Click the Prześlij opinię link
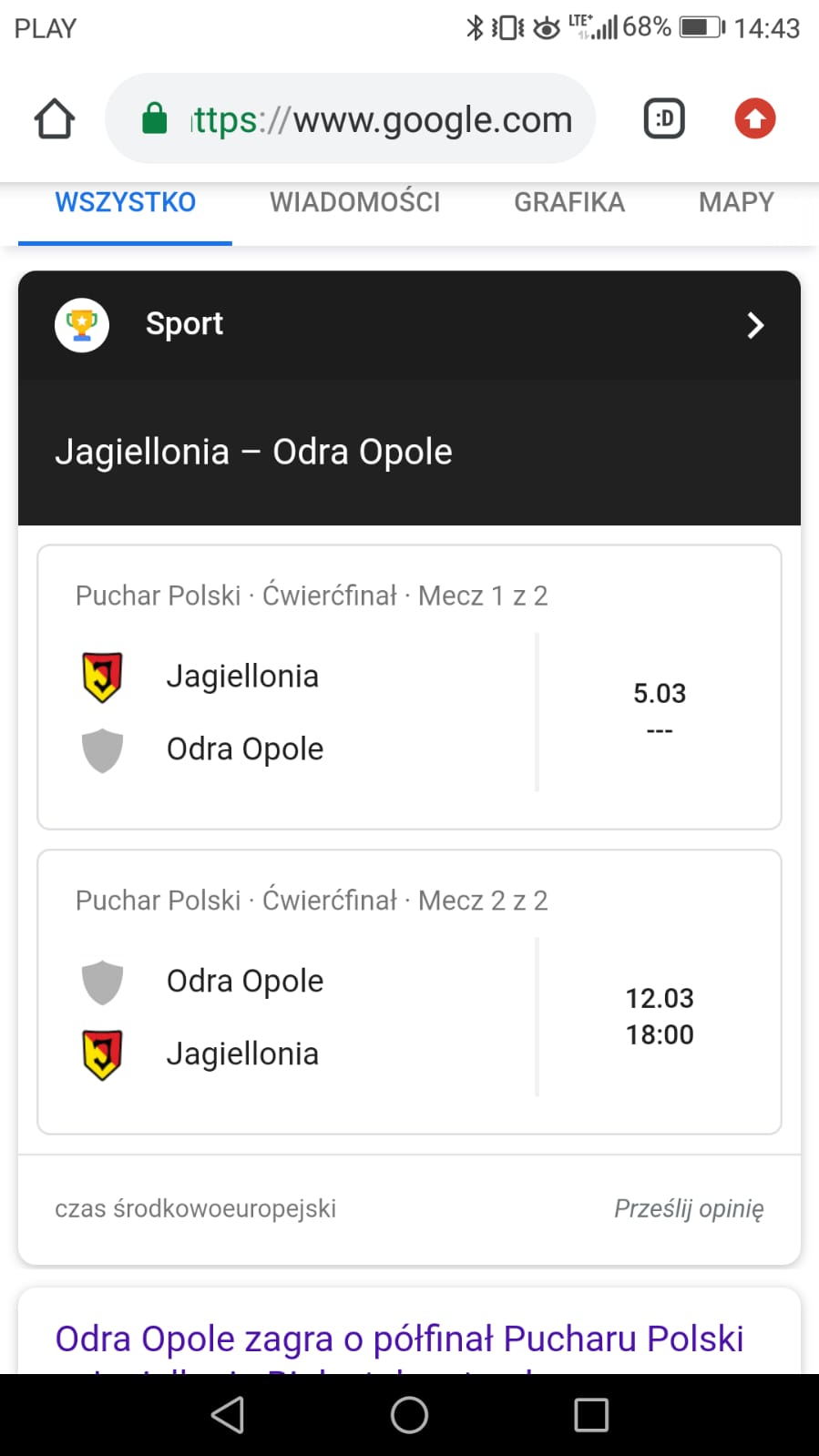 click(x=689, y=1208)
